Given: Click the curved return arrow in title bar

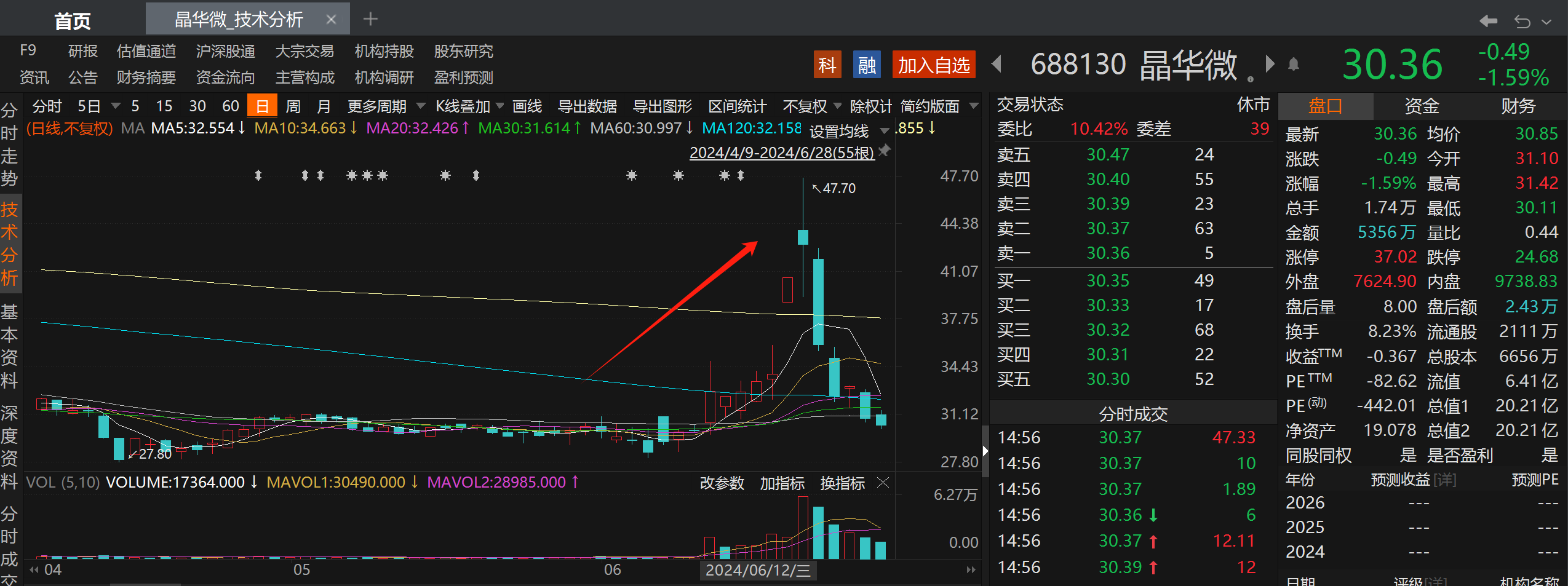Looking at the screenshot, I should point(1522,22).
